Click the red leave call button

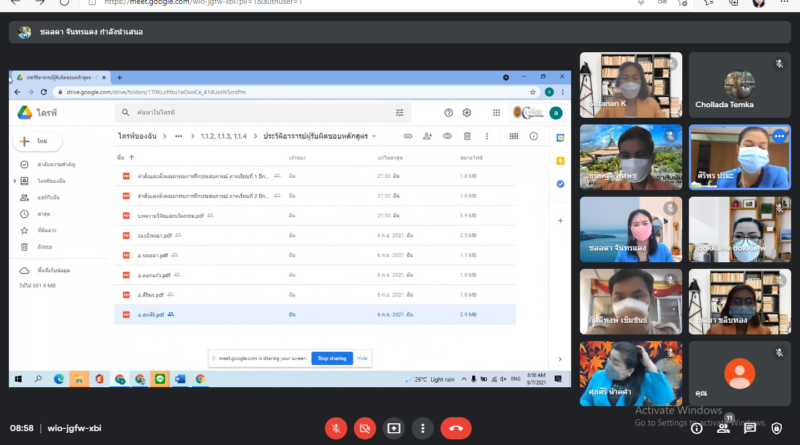(456, 428)
